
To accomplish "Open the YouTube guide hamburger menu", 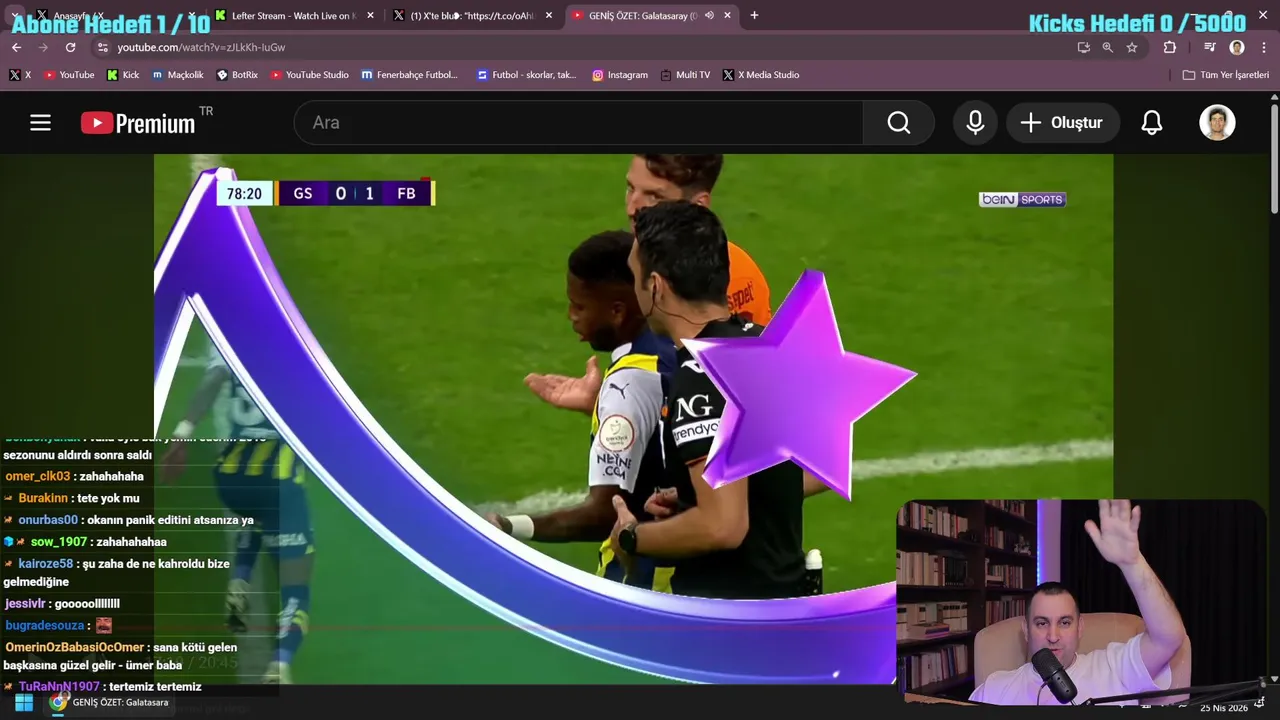I will tap(40, 122).
